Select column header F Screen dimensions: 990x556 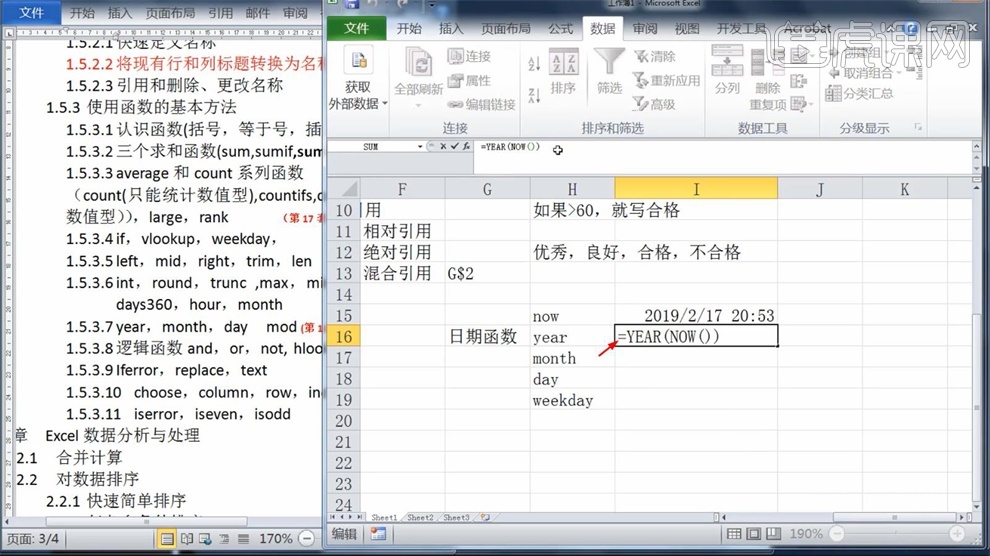pyautogui.click(x=402, y=189)
